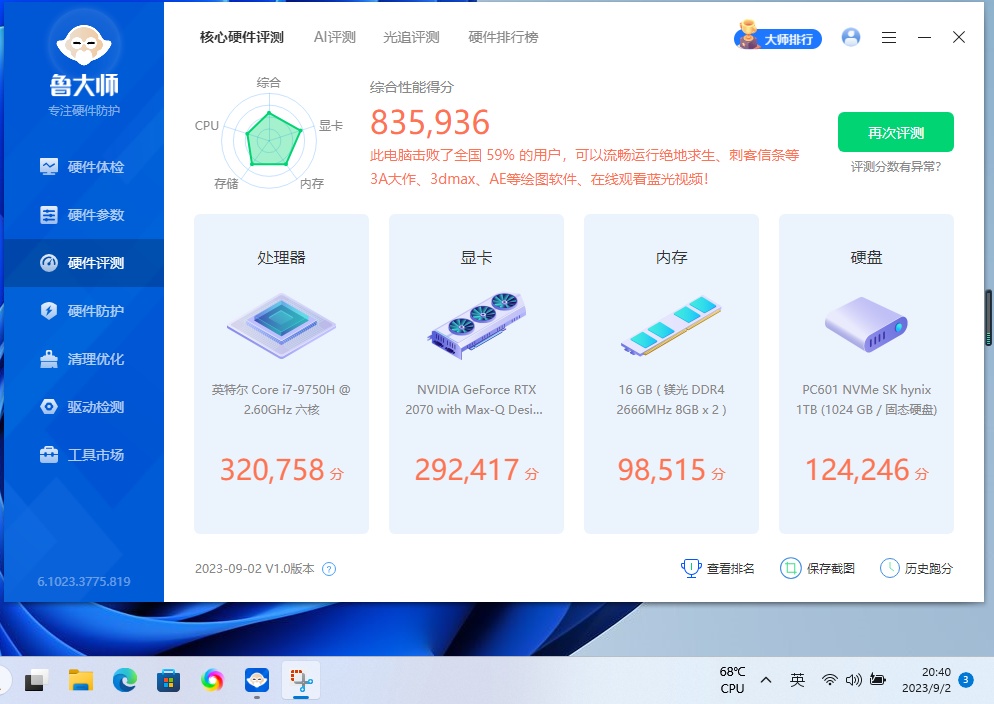Click the notification badge showing 3
This screenshot has width=994, height=704.
pyautogui.click(x=966, y=680)
